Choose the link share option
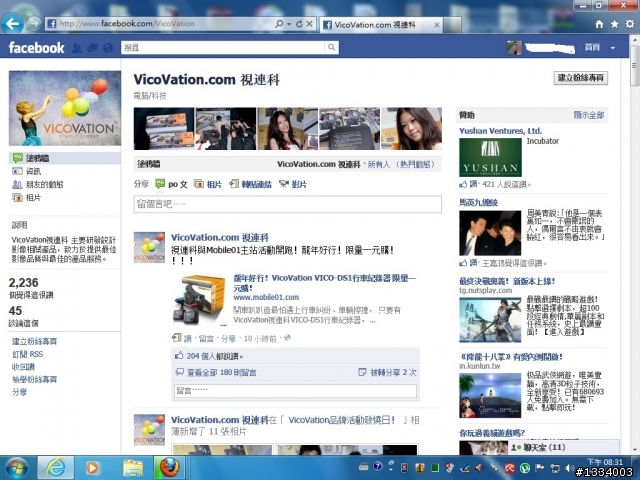 pos(251,184)
